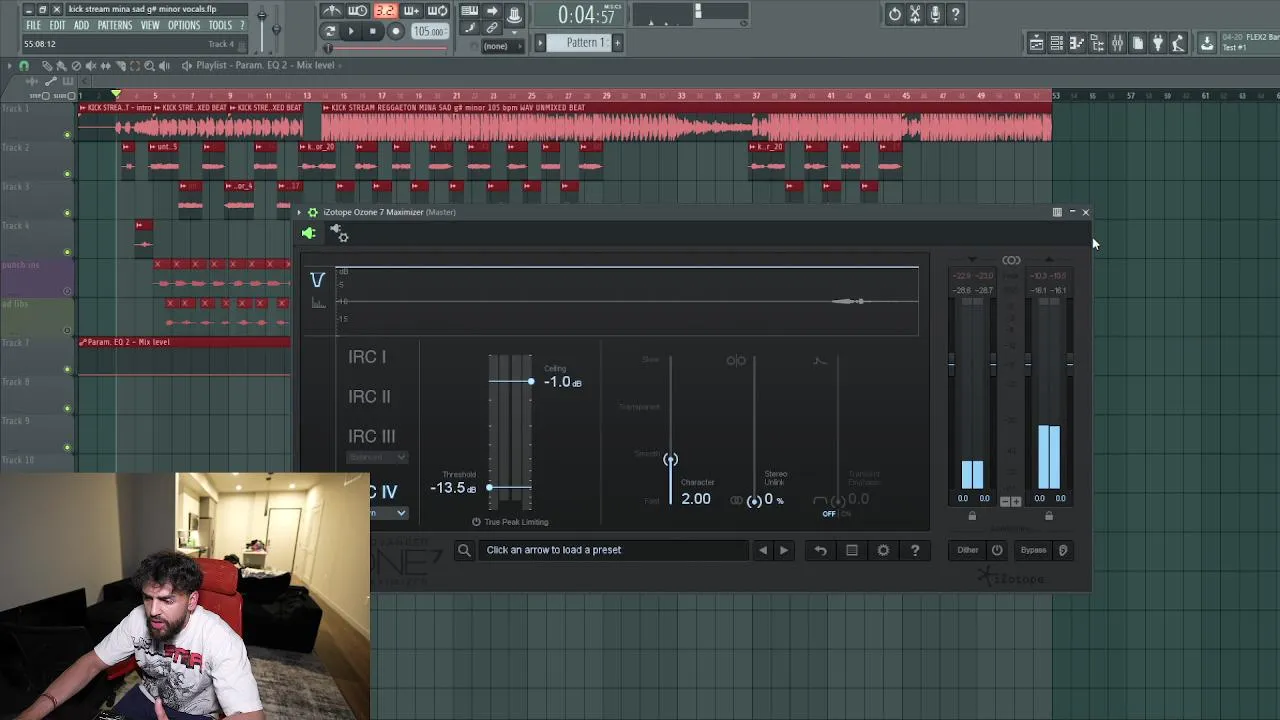
Task: Arm the record button
Action: (396, 31)
